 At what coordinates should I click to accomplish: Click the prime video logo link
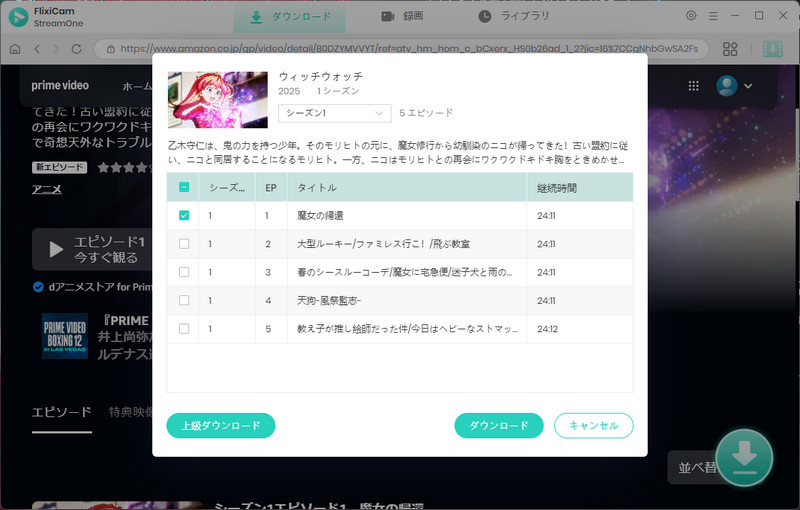coord(60,86)
